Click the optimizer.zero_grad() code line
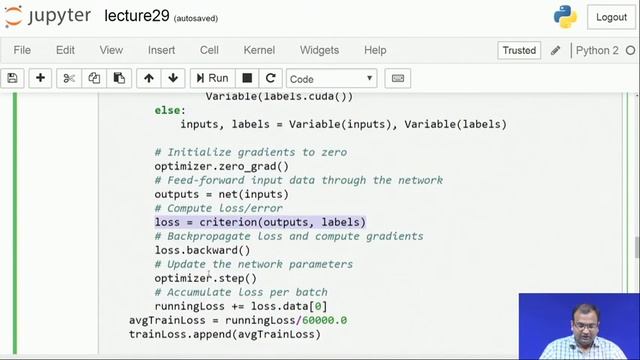The width and height of the screenshot is (640, 360). (222, 167)
